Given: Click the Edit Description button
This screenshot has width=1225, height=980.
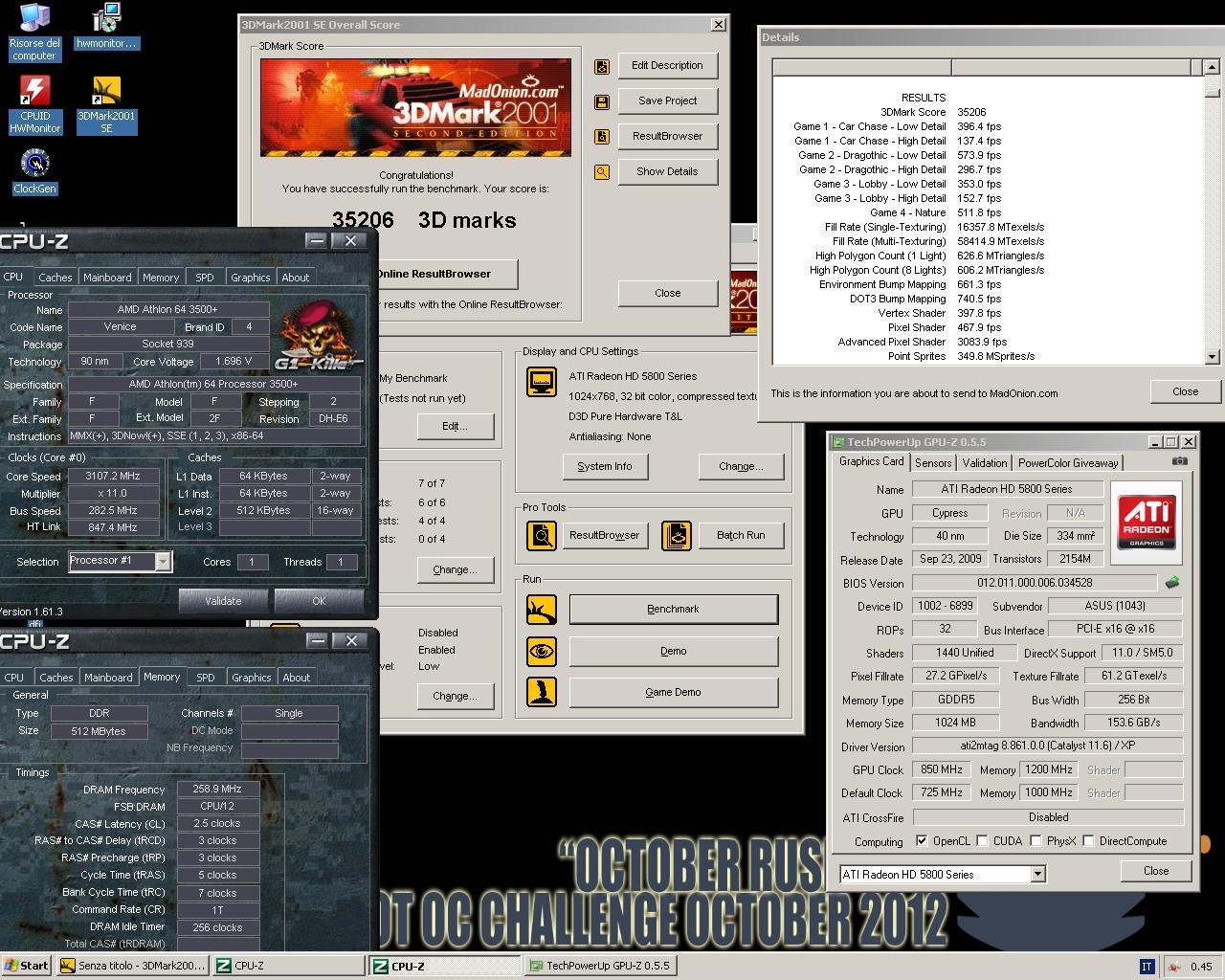Looking at the screenshot, I should (x=667, y=65).
